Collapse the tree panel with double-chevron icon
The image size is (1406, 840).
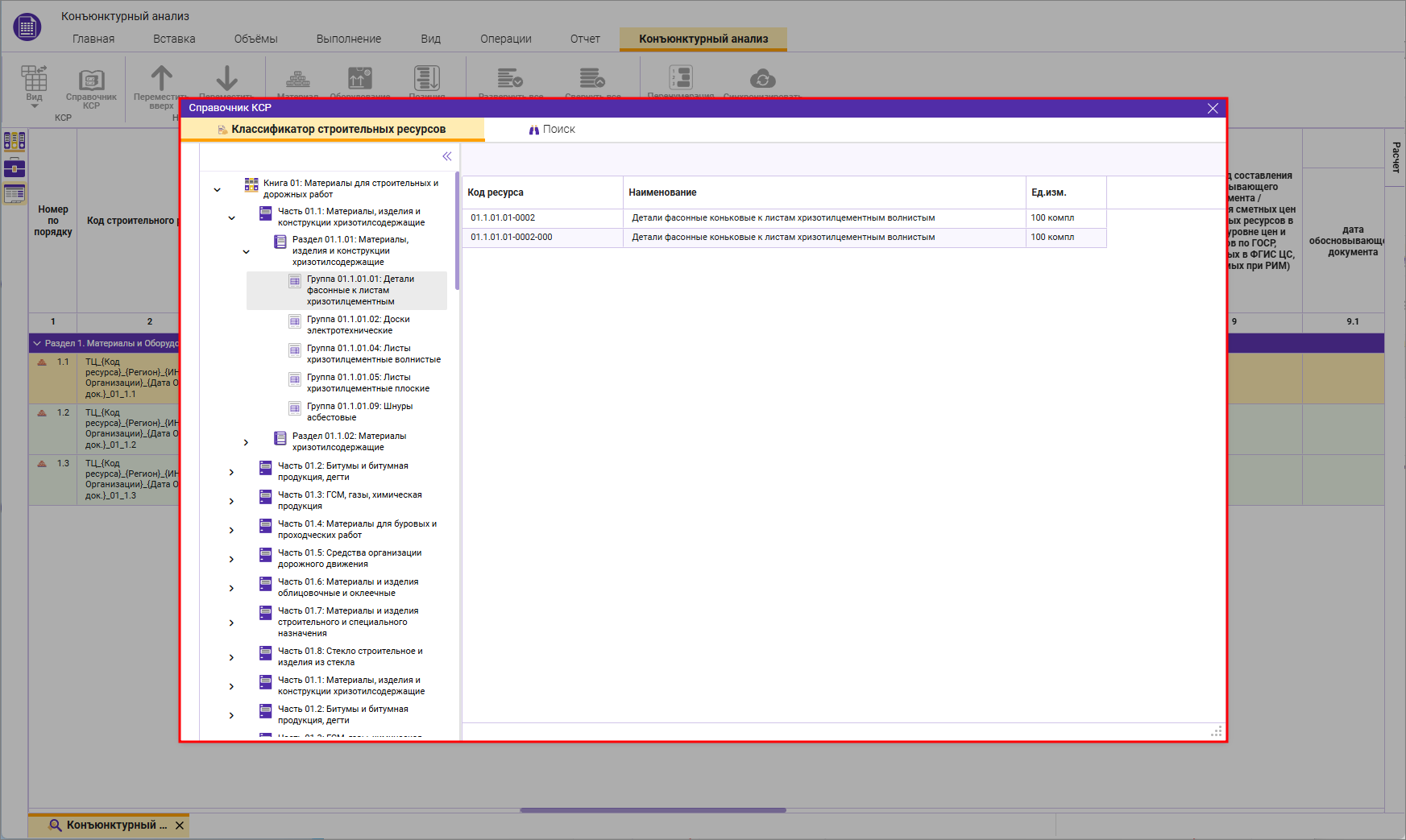click(446, 156)
